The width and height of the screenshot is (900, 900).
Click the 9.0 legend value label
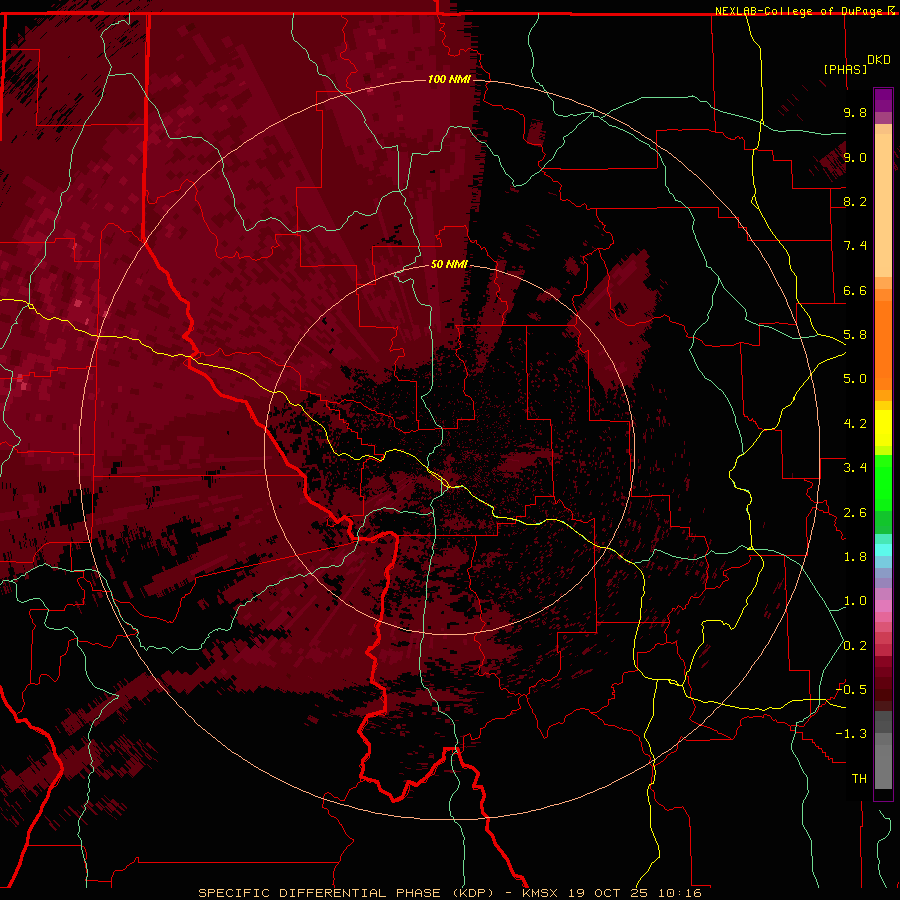pyautogui.click(x=855, y=157)
